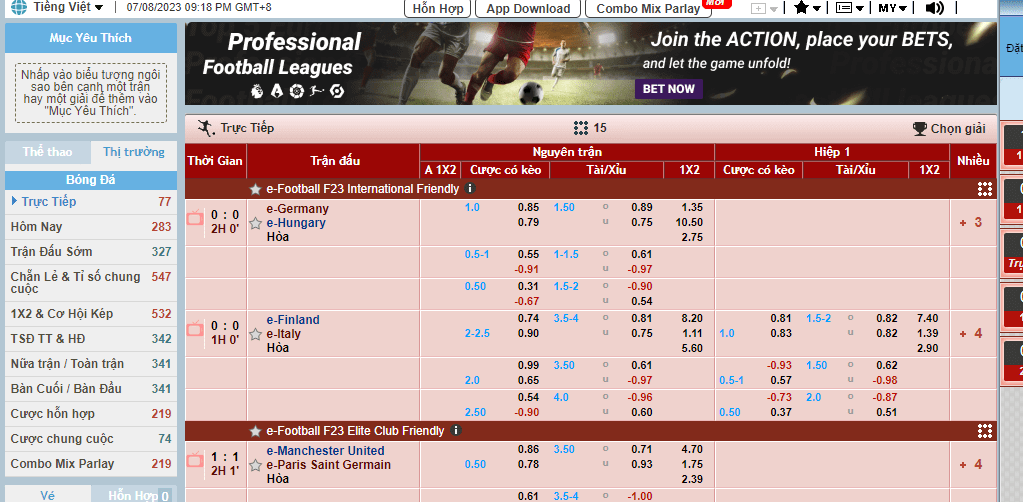This screenshot has height=502, width=1023.
Task: Click odds 8.20 for e-Finland 1X2
Action: coord(692,319)
